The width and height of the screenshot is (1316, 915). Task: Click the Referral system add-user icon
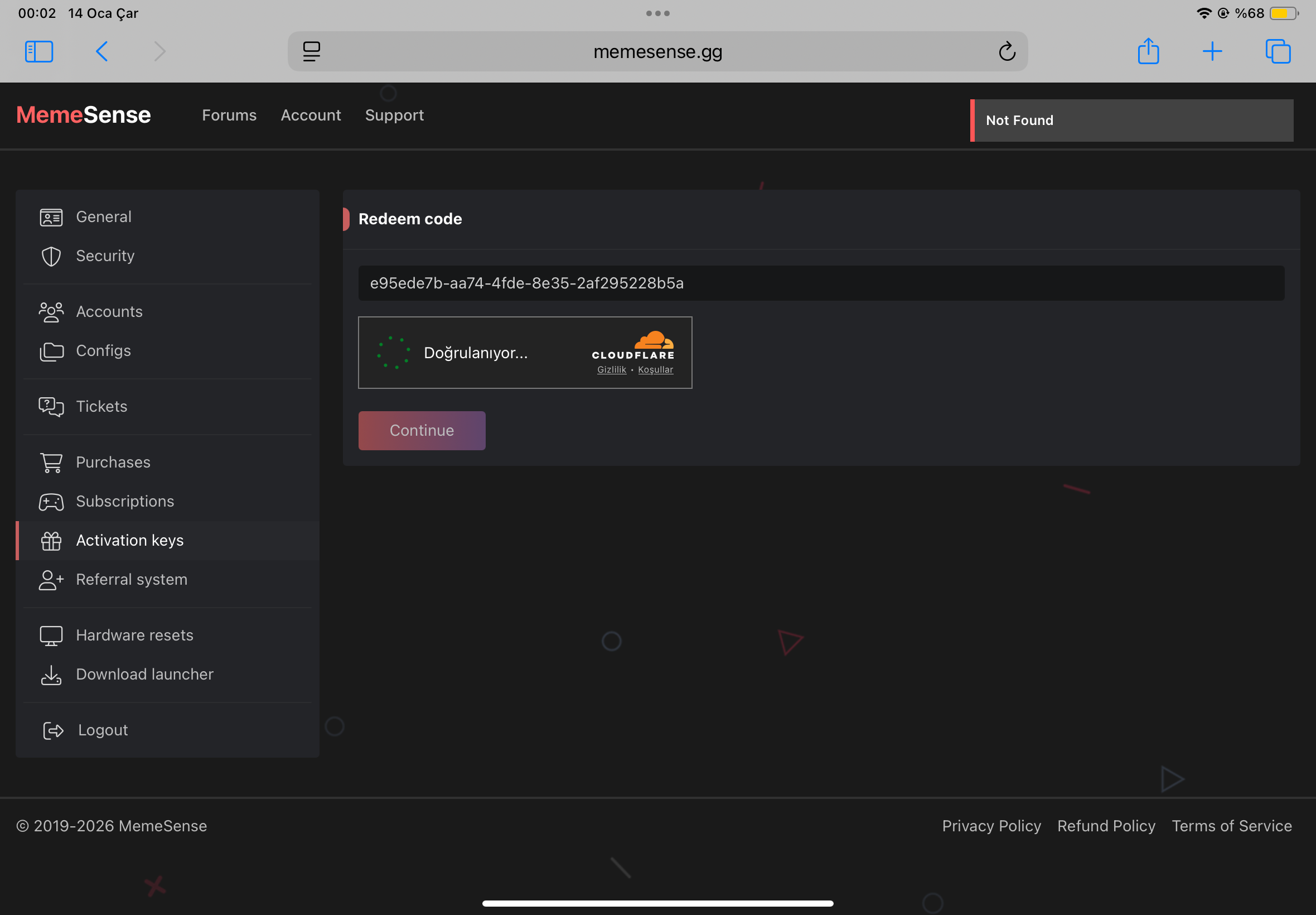pos(51,580)
